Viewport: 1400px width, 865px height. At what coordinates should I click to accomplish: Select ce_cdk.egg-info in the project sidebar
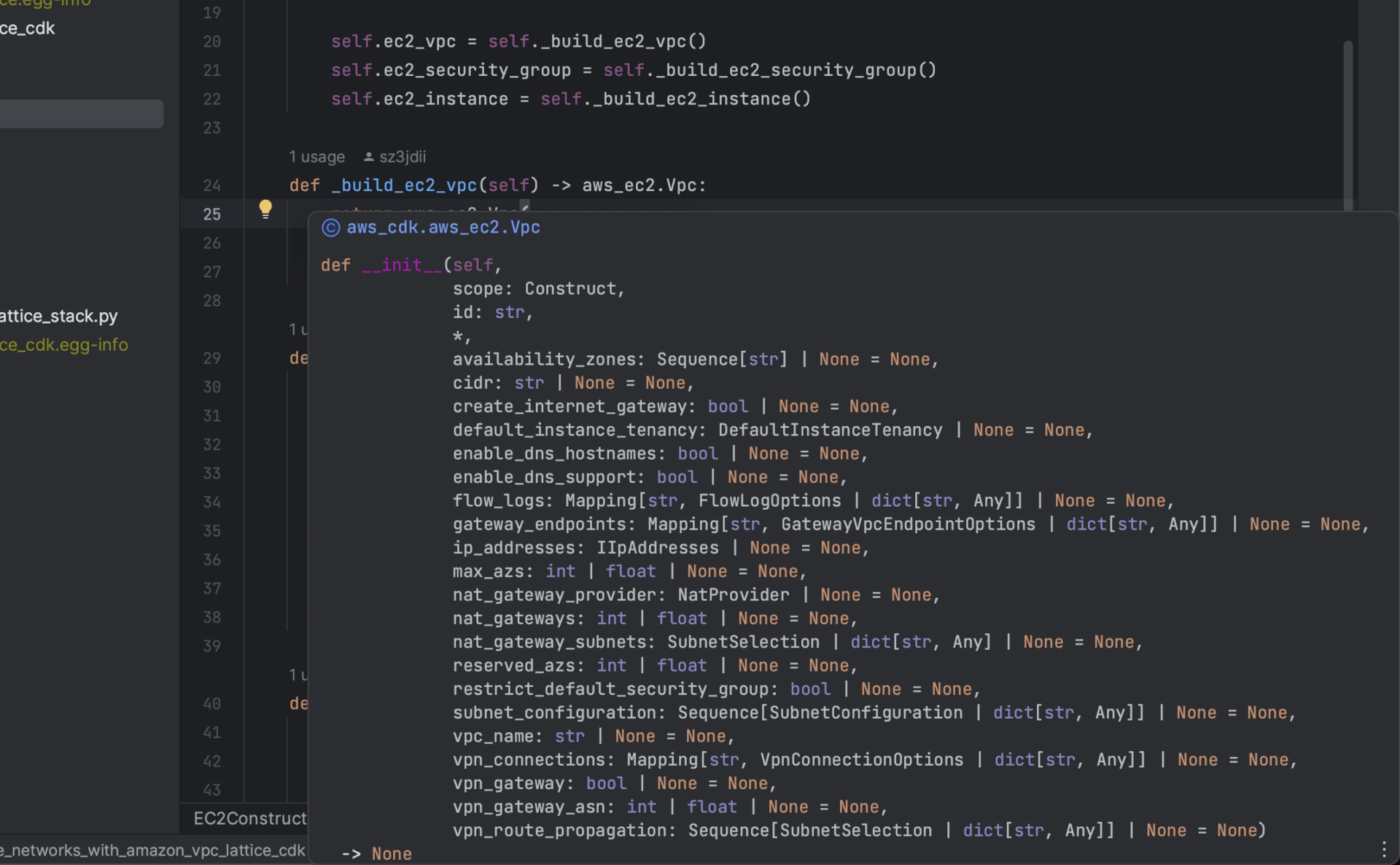pos(64,344)
